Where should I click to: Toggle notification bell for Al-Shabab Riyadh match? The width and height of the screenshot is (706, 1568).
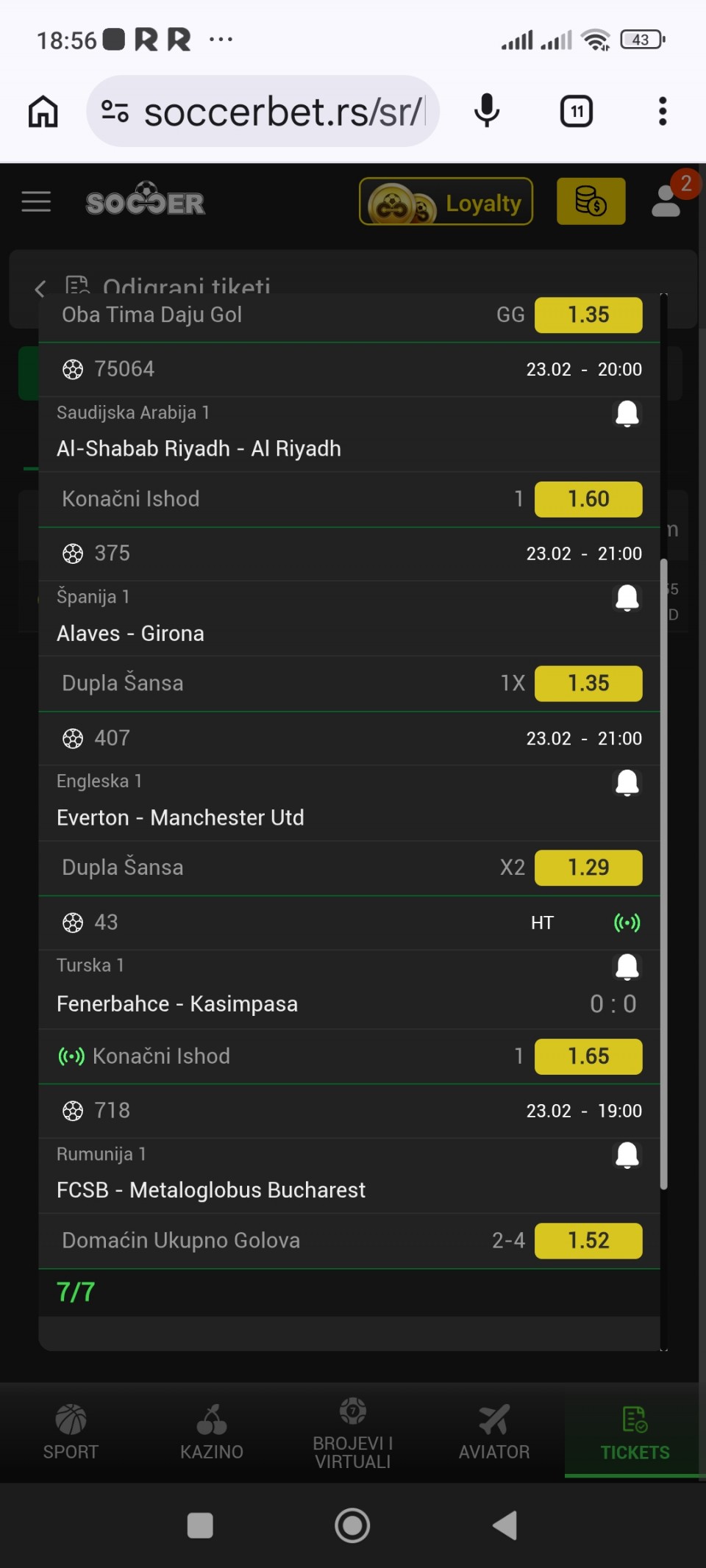627,414
